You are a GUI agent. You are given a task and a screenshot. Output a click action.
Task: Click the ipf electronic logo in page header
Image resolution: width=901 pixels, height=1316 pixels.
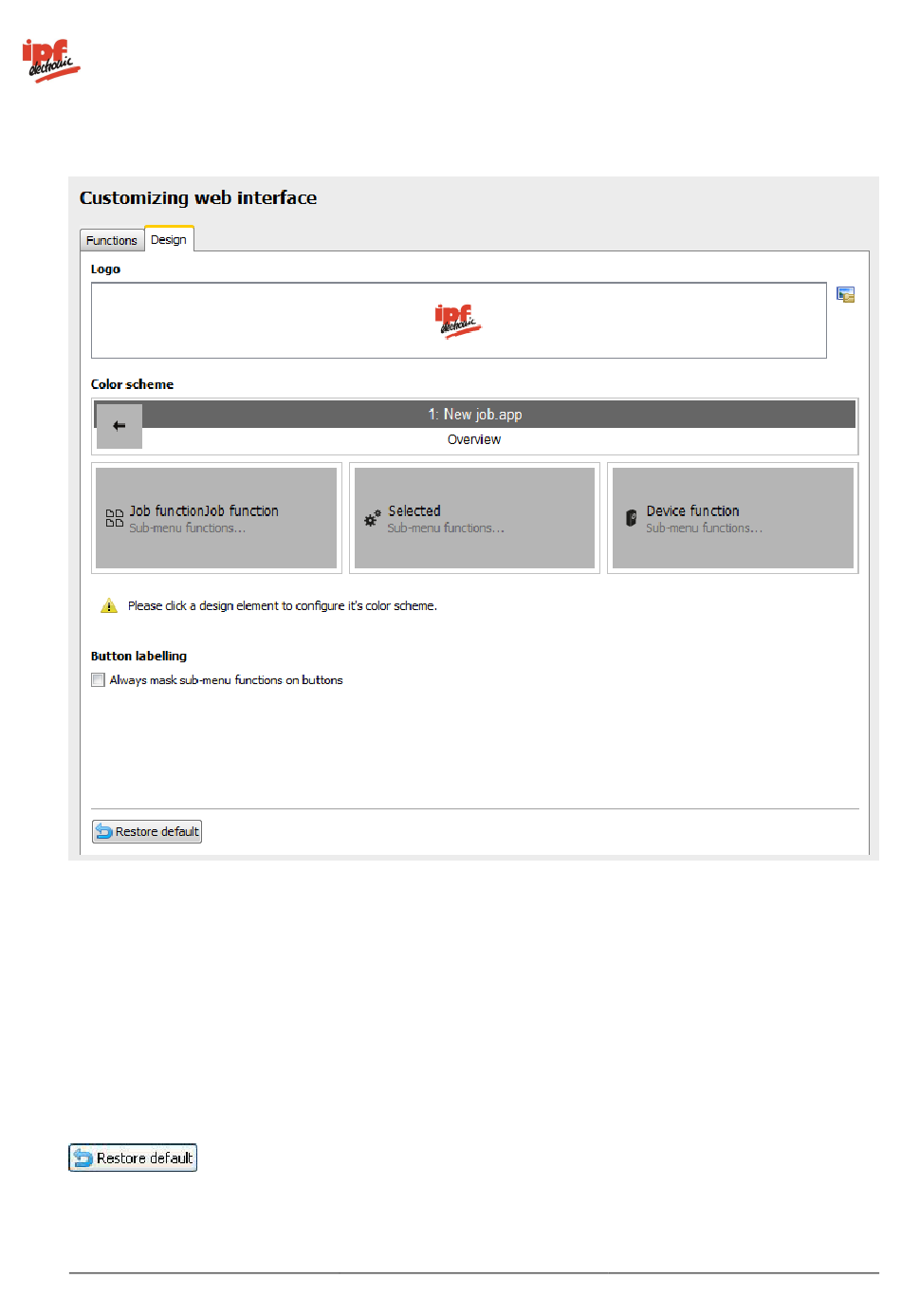(x=51, y=61)
